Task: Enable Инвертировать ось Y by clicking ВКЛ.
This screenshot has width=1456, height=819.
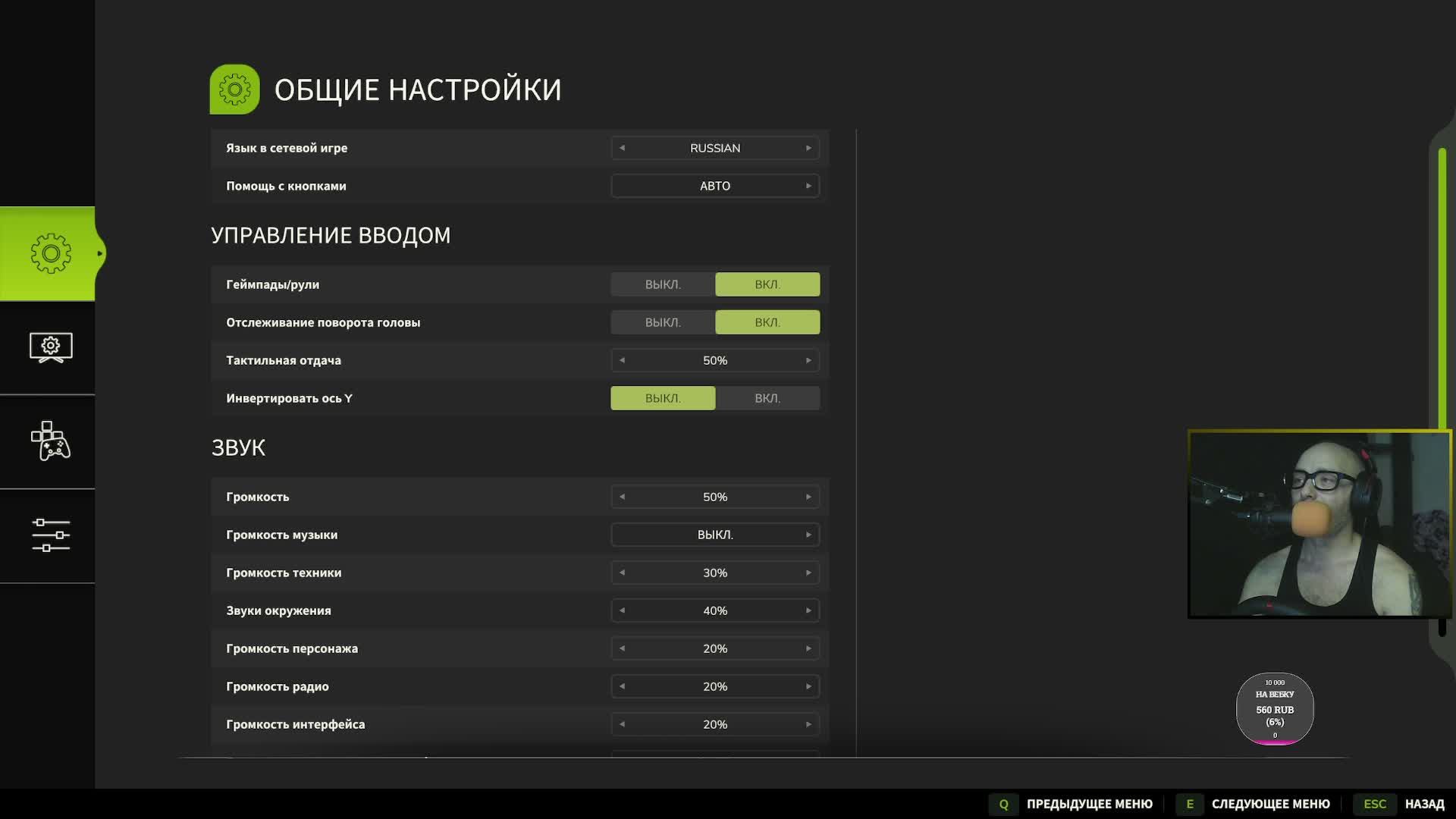Action: tap(767, 397)
